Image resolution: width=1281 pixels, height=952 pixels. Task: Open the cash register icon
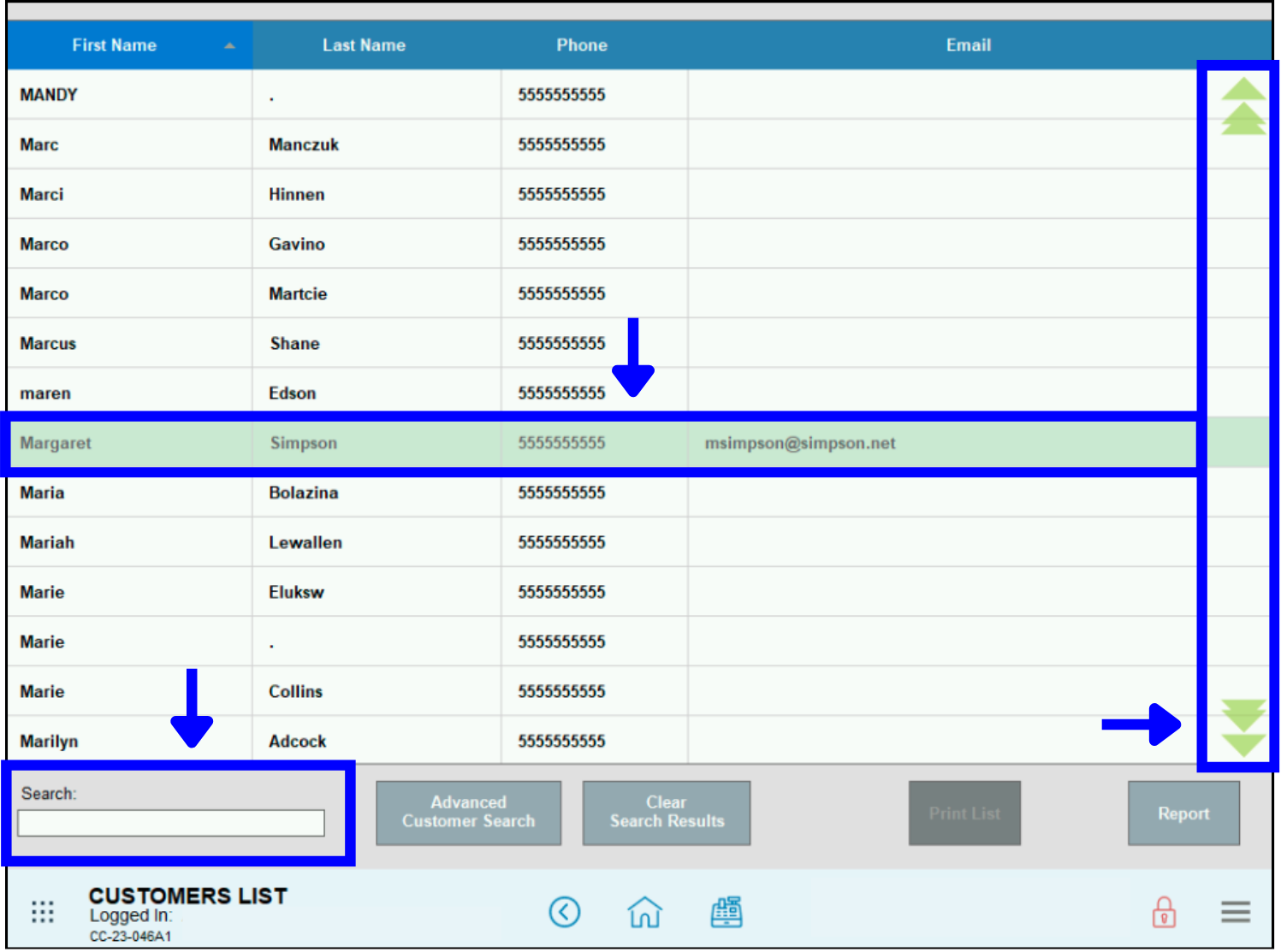tap(726, 912)
